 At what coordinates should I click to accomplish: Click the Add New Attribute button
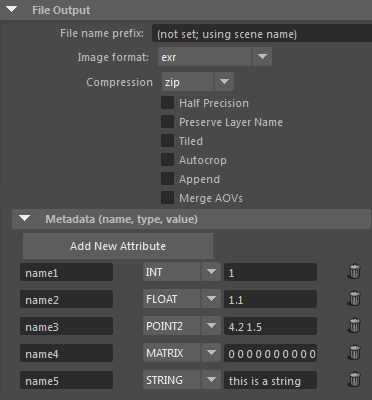pos(118,246)
